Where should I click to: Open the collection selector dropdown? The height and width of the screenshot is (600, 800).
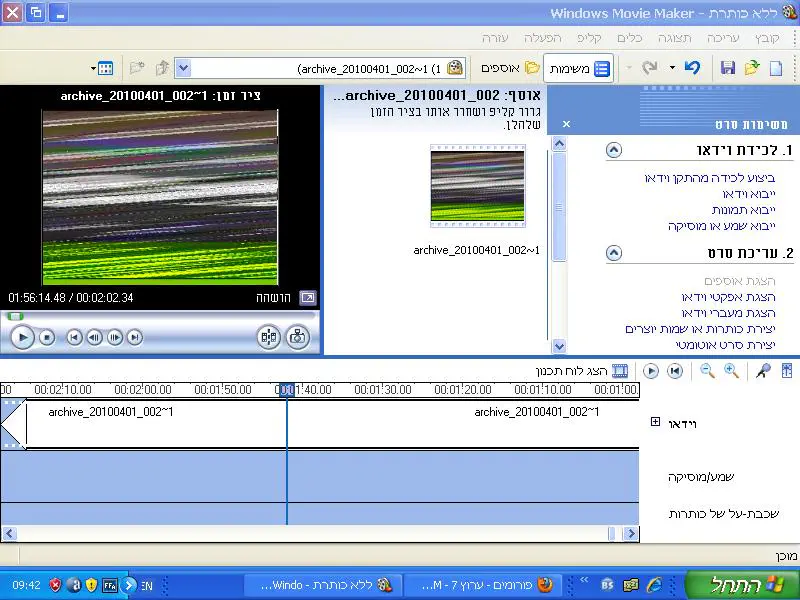tap(183, 68)
